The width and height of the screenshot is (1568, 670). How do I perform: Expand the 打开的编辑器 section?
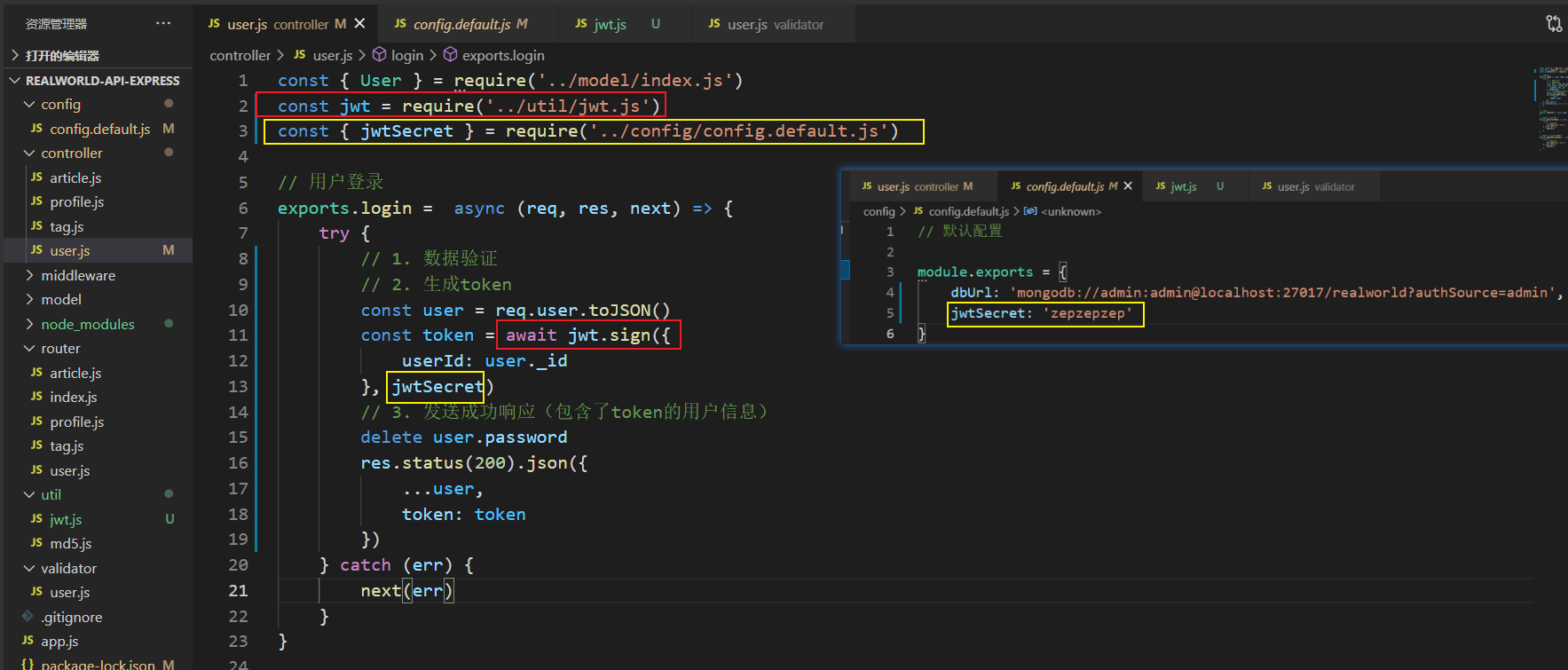pyautogui.click(x=15, y=56)
